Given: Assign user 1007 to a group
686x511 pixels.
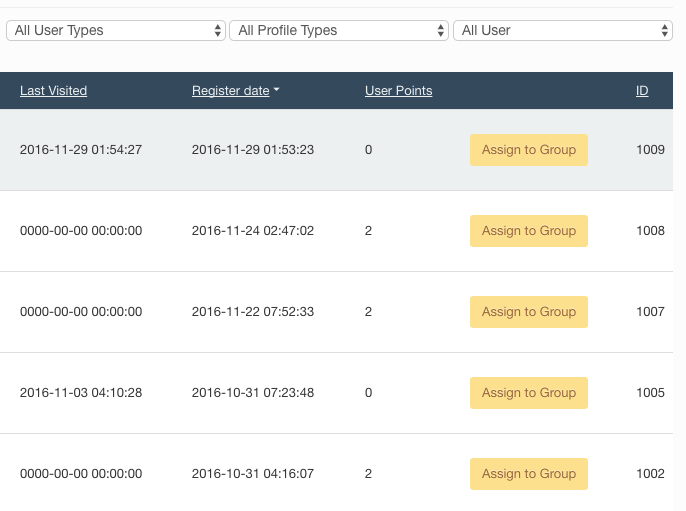Looking at the screenshot, I should click(528, 312).
